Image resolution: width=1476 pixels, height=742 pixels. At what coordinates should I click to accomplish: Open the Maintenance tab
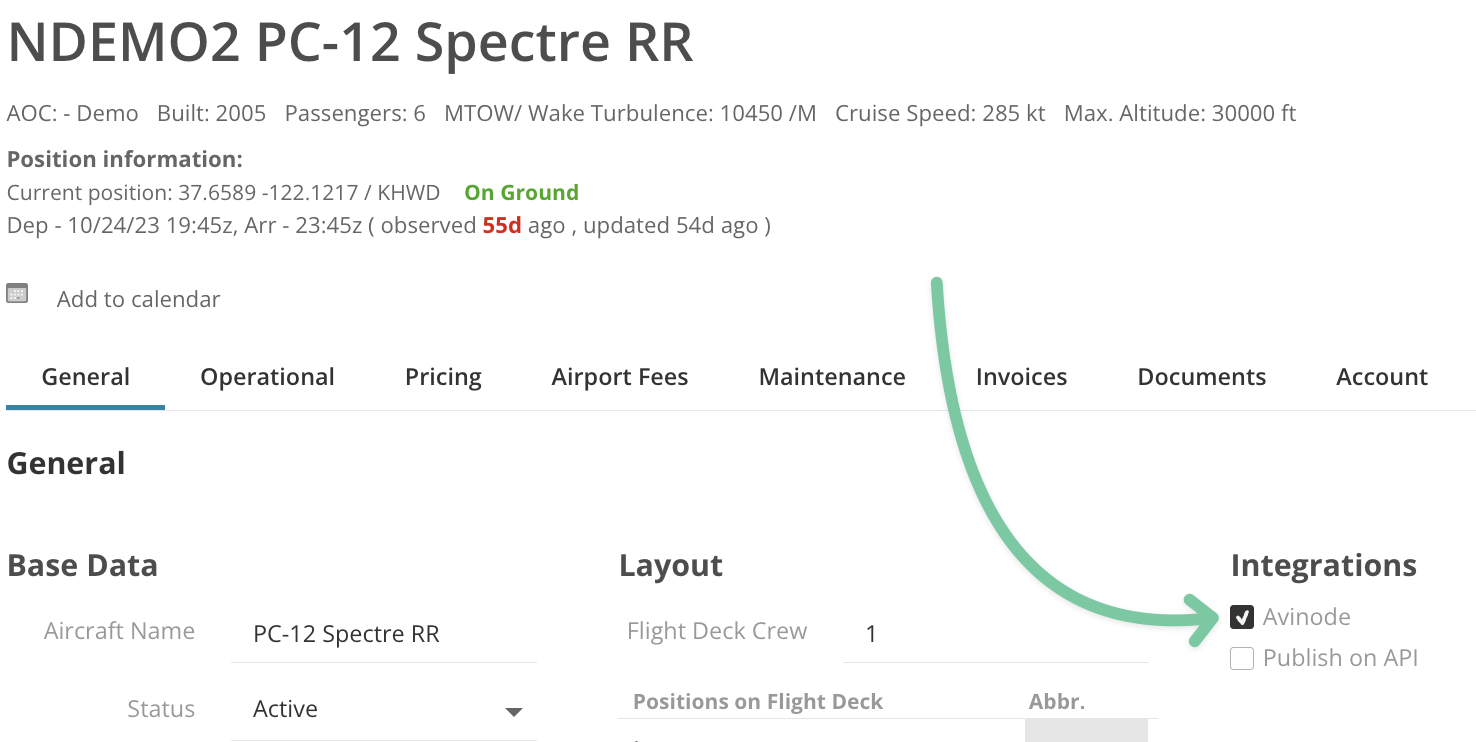(832, 377)
